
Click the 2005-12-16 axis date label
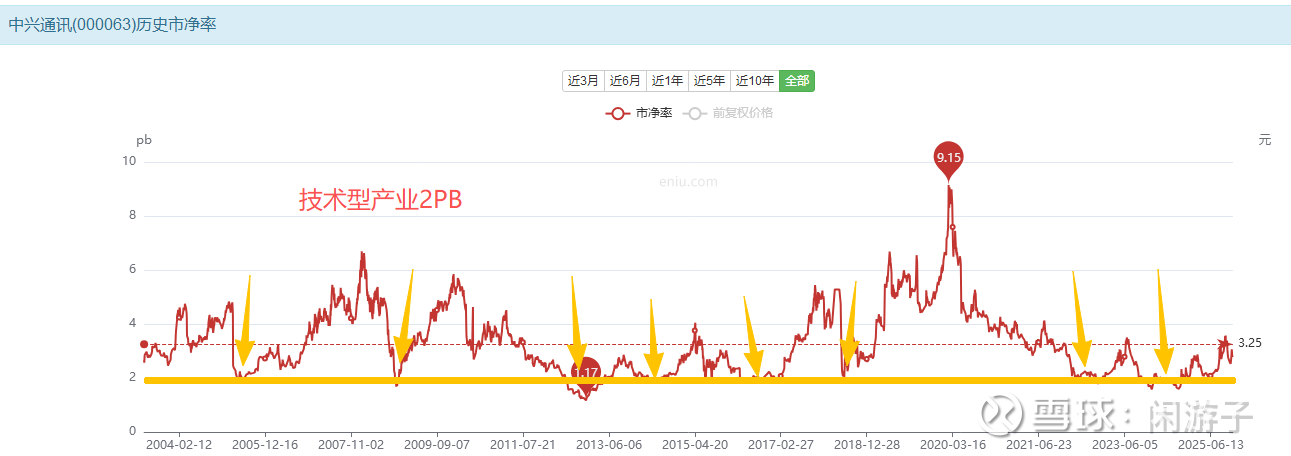[265, 444]
